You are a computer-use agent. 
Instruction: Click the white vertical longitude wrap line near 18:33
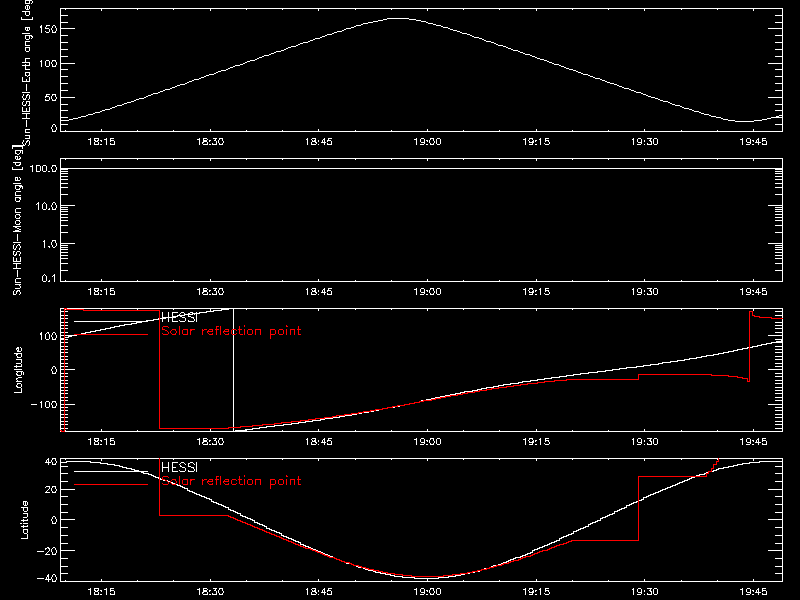[x=233, y=369]
